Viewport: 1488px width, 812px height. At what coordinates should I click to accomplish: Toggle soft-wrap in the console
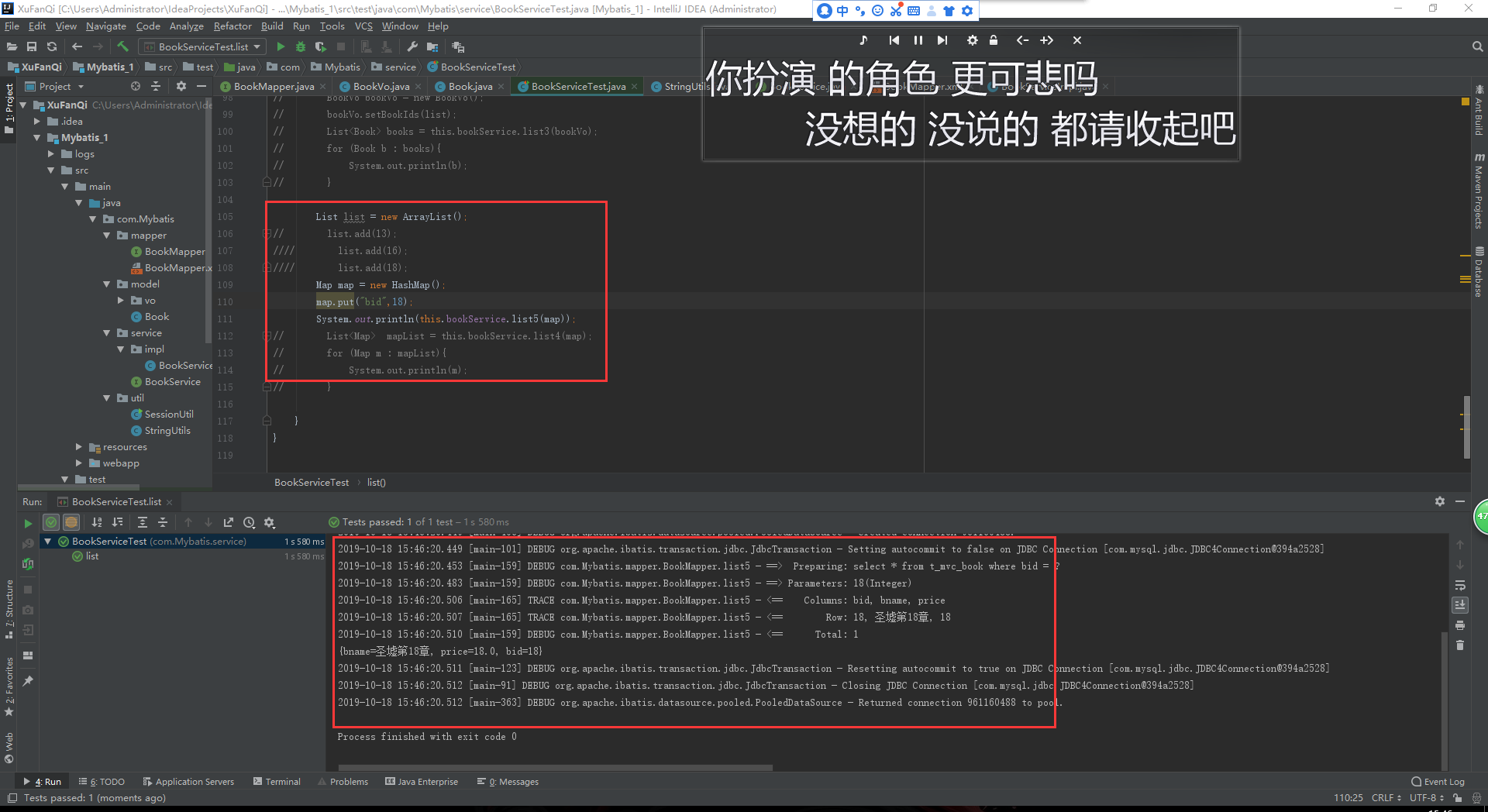pyautogui.click(x=1460, y=585)
